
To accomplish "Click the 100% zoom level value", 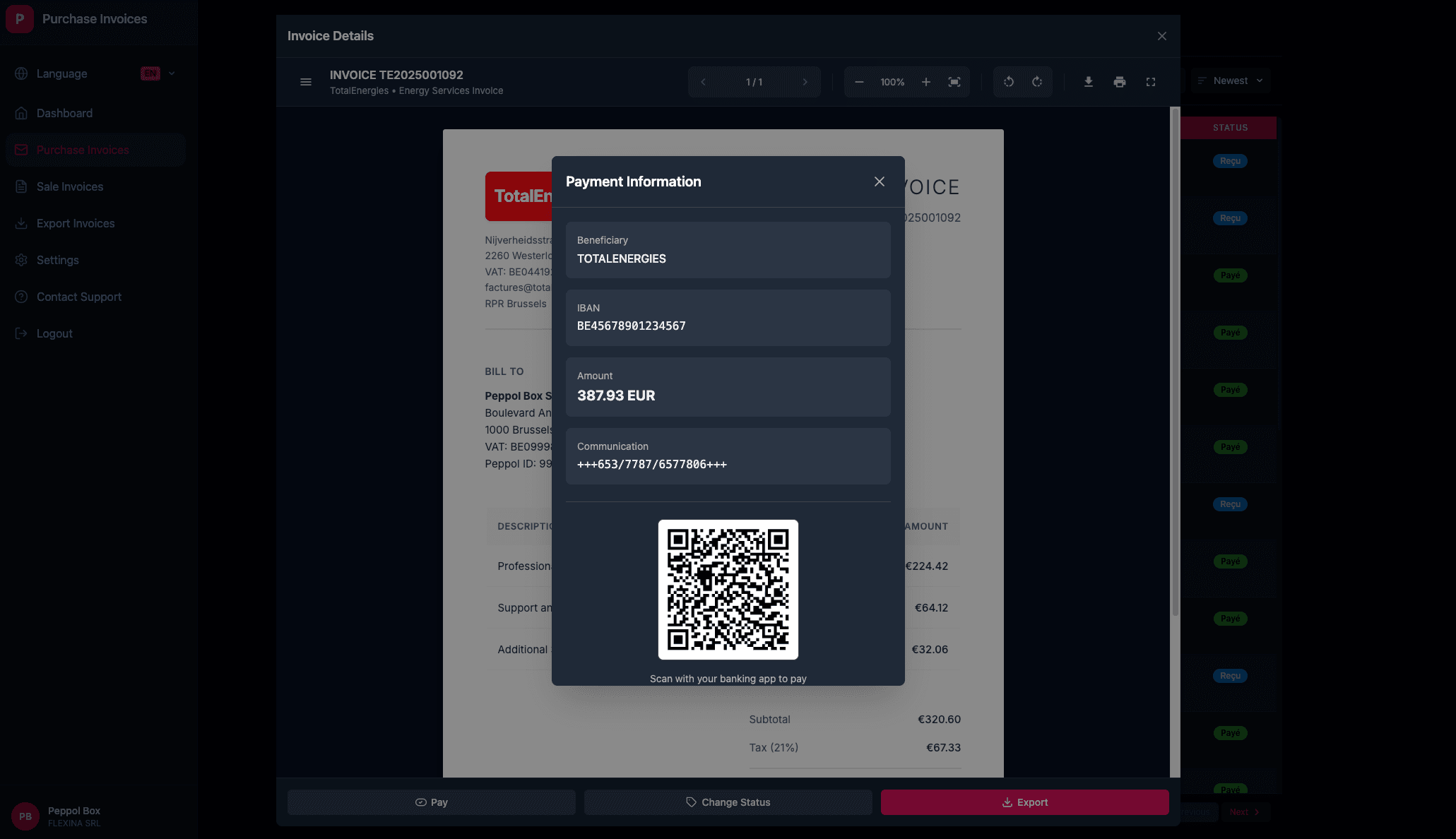I will [x=892, y=82].
